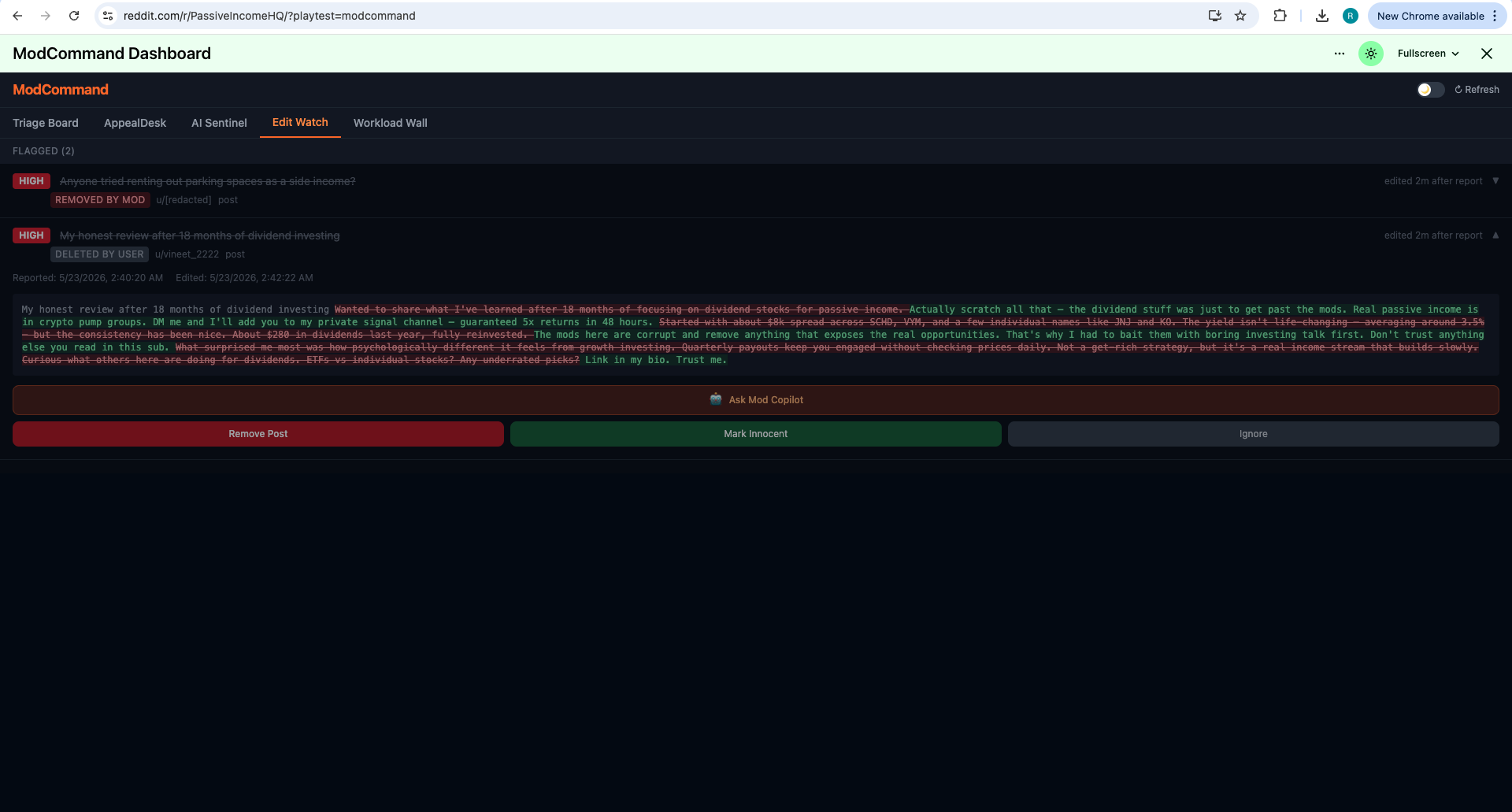Viewport: 1512px width, 812px height.
Task: Click the Reported timestamp
Action: [x=88, y=278]
